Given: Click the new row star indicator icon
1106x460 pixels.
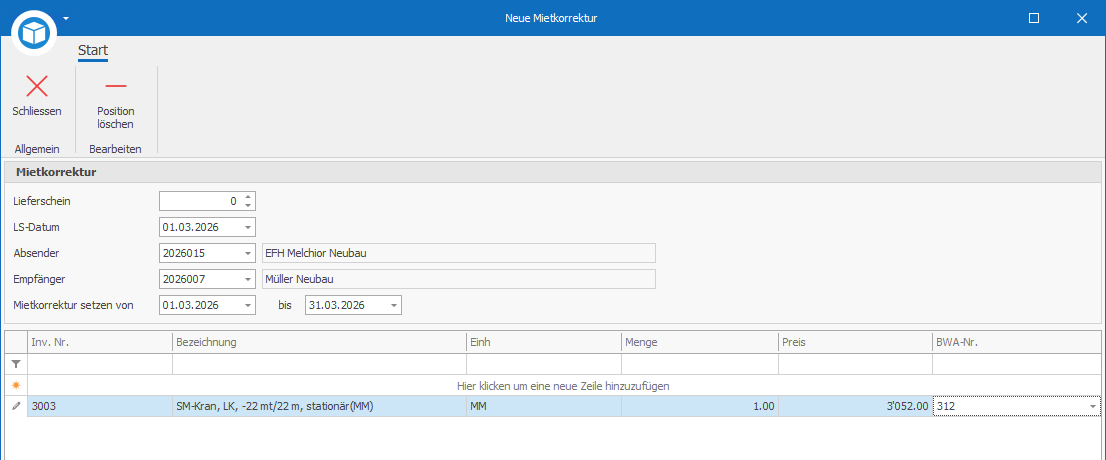Looking at the screenshot, I should tap(16, 385).
